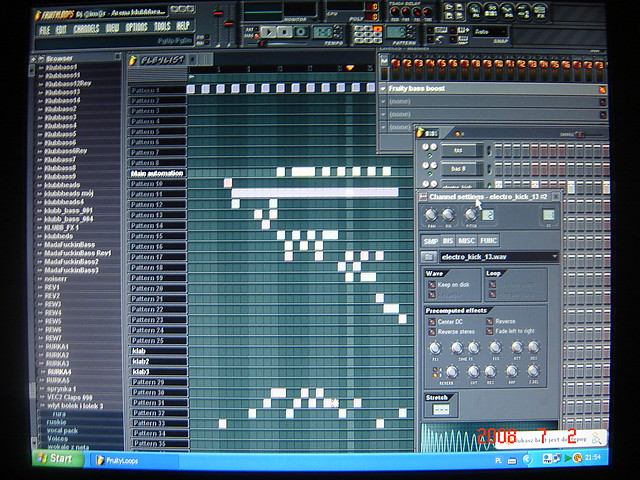
Task: Expand noiserr folder in Browser
Action: click(40, 279)
